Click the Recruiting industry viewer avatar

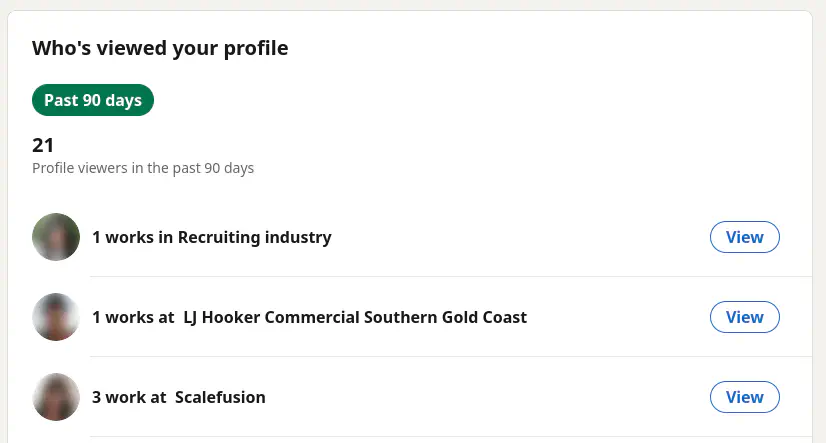[x=56, y=237]
